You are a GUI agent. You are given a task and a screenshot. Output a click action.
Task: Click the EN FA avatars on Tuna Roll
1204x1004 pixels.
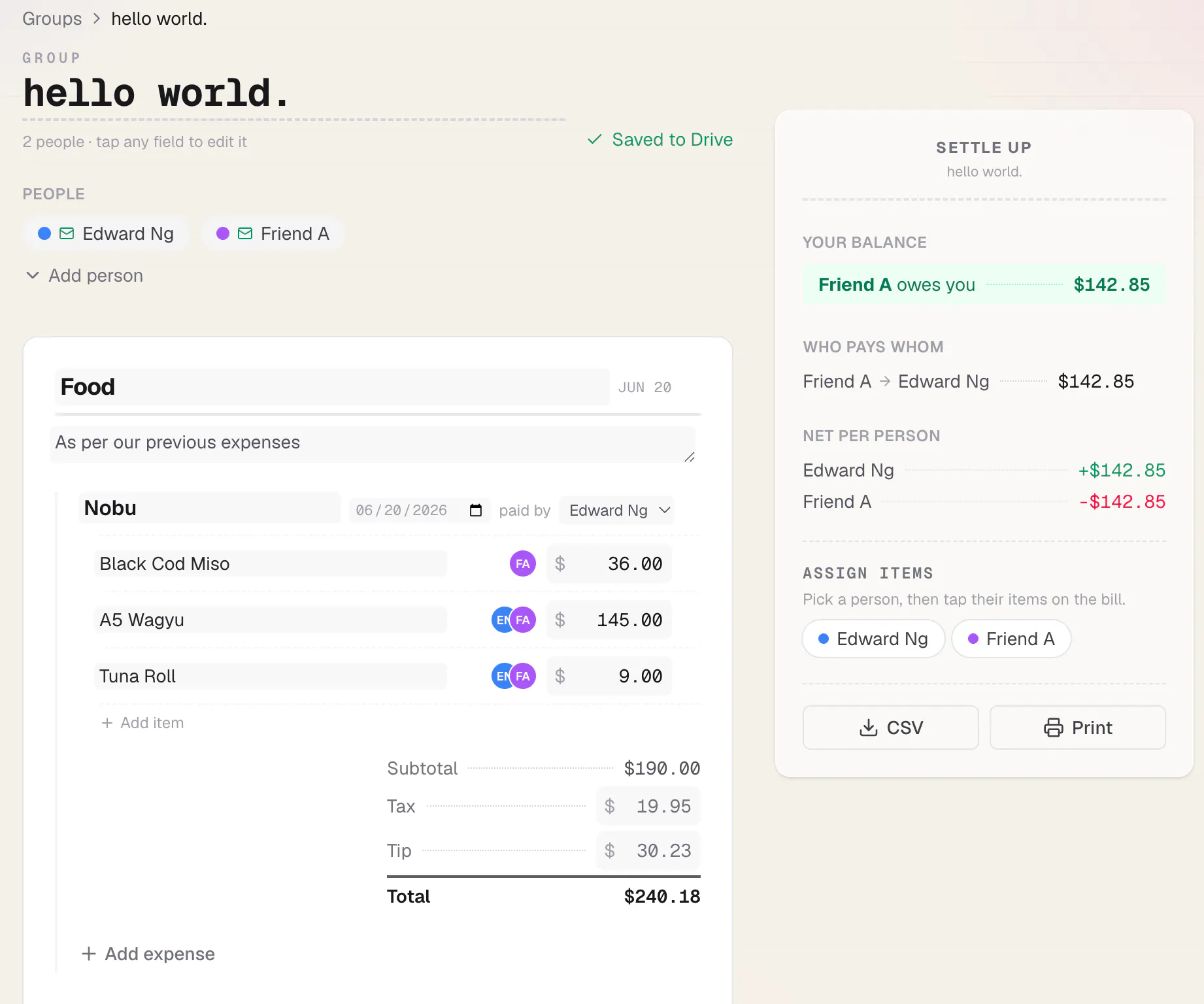514,676
